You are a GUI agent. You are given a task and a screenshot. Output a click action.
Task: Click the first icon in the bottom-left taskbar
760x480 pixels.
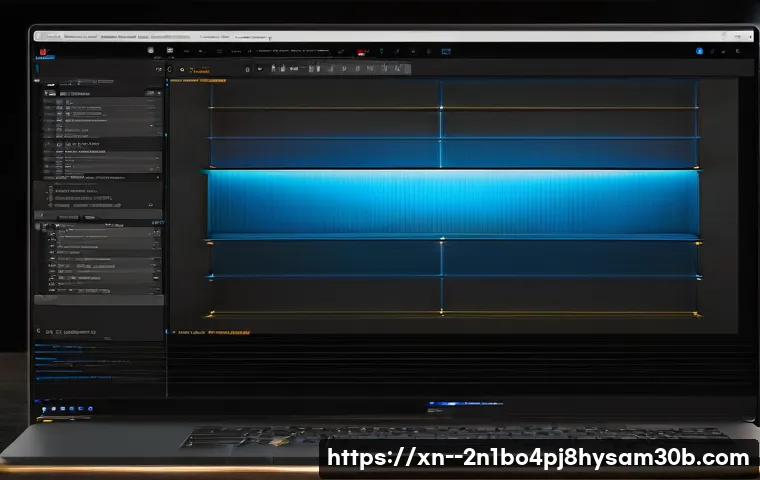[x=42, y=407]
